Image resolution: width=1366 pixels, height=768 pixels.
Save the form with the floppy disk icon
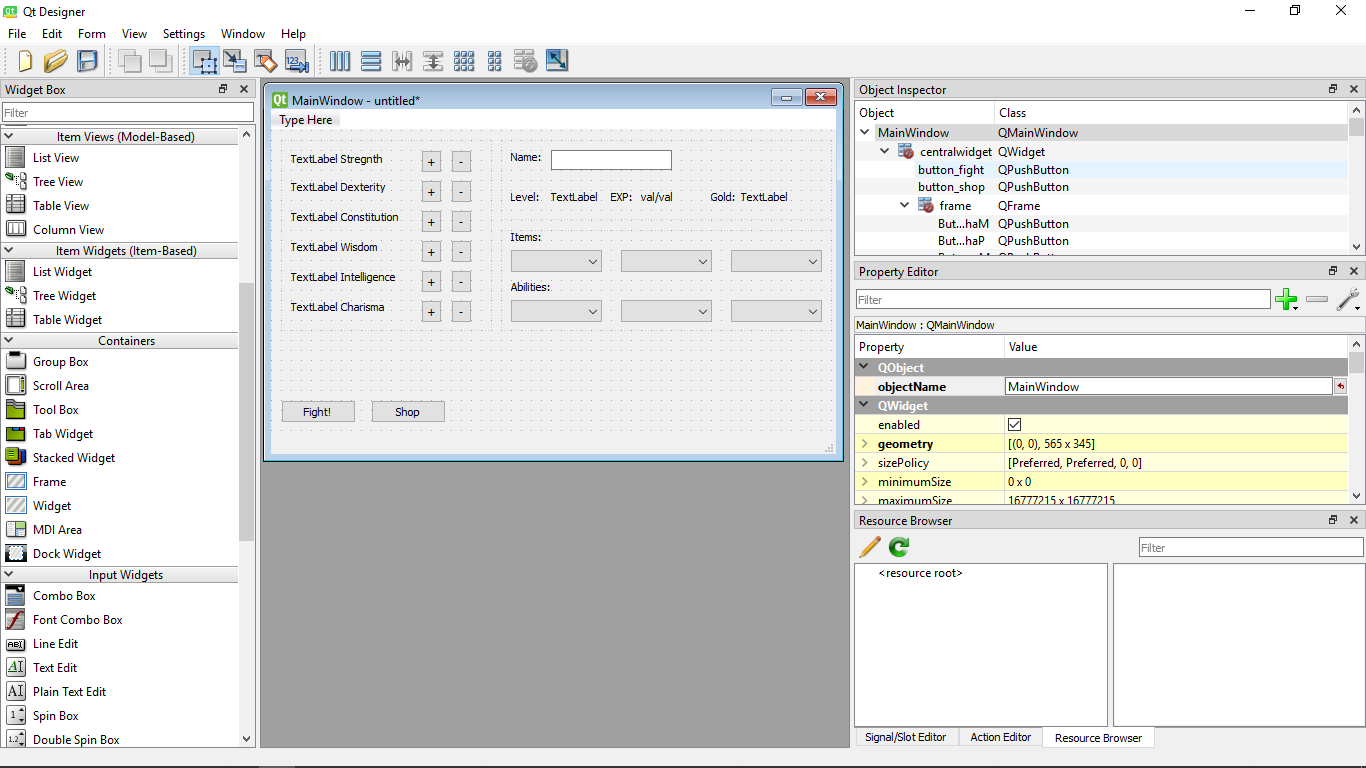coord(87,61)
